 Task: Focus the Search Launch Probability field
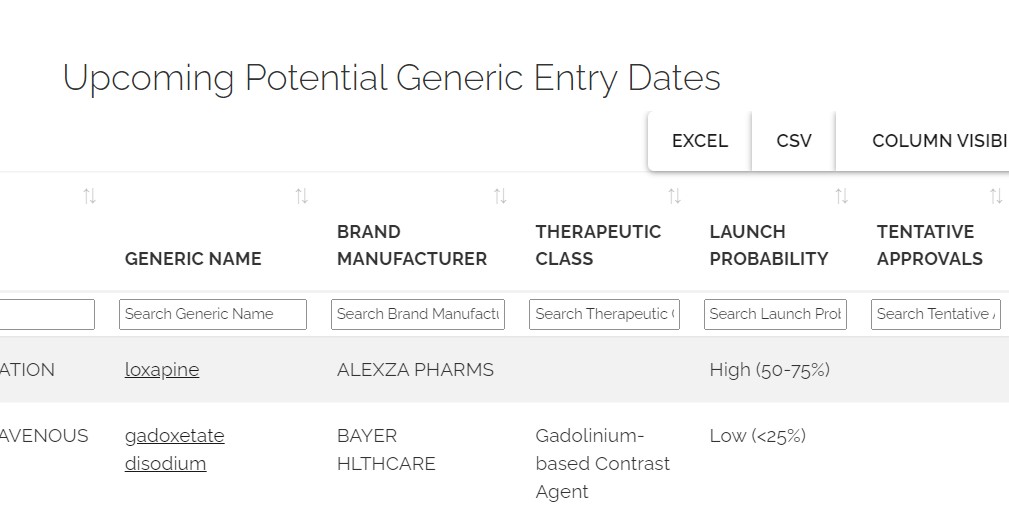pyautogui.click(x=775, y=314)
